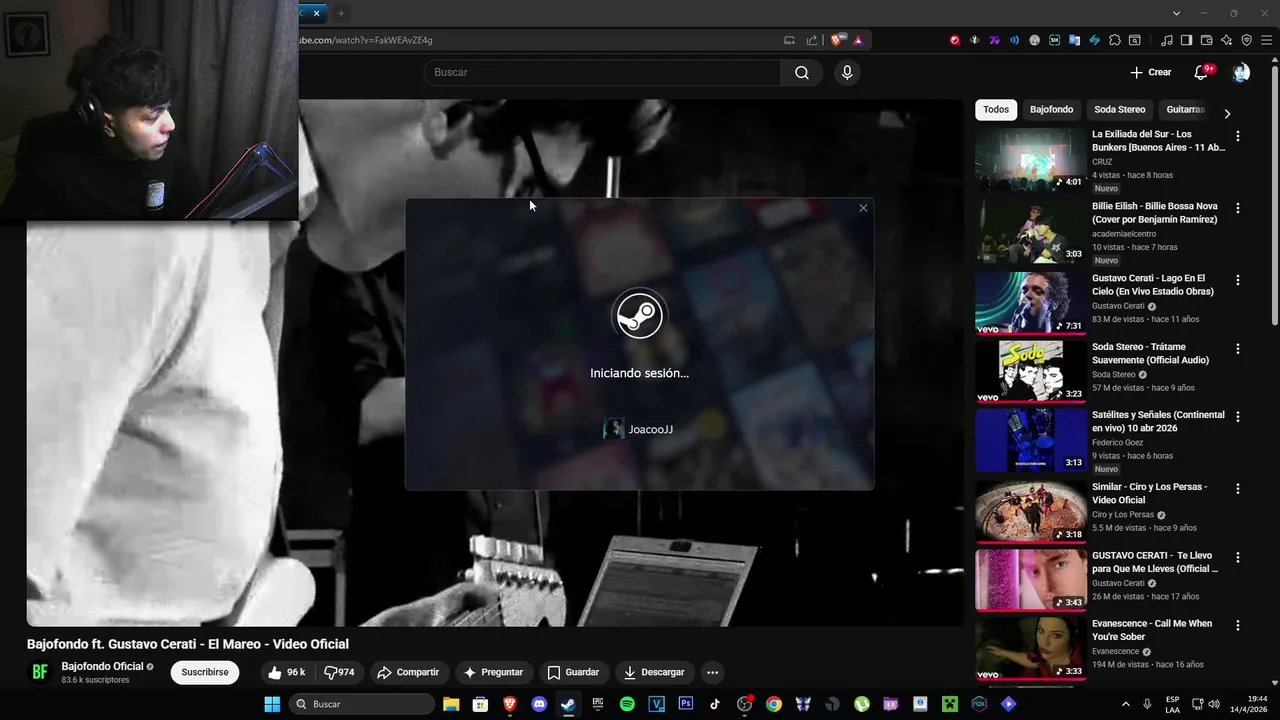1280x720 pixels.
Task: Click the Crear button
Action: click(x=1150, y=72)
